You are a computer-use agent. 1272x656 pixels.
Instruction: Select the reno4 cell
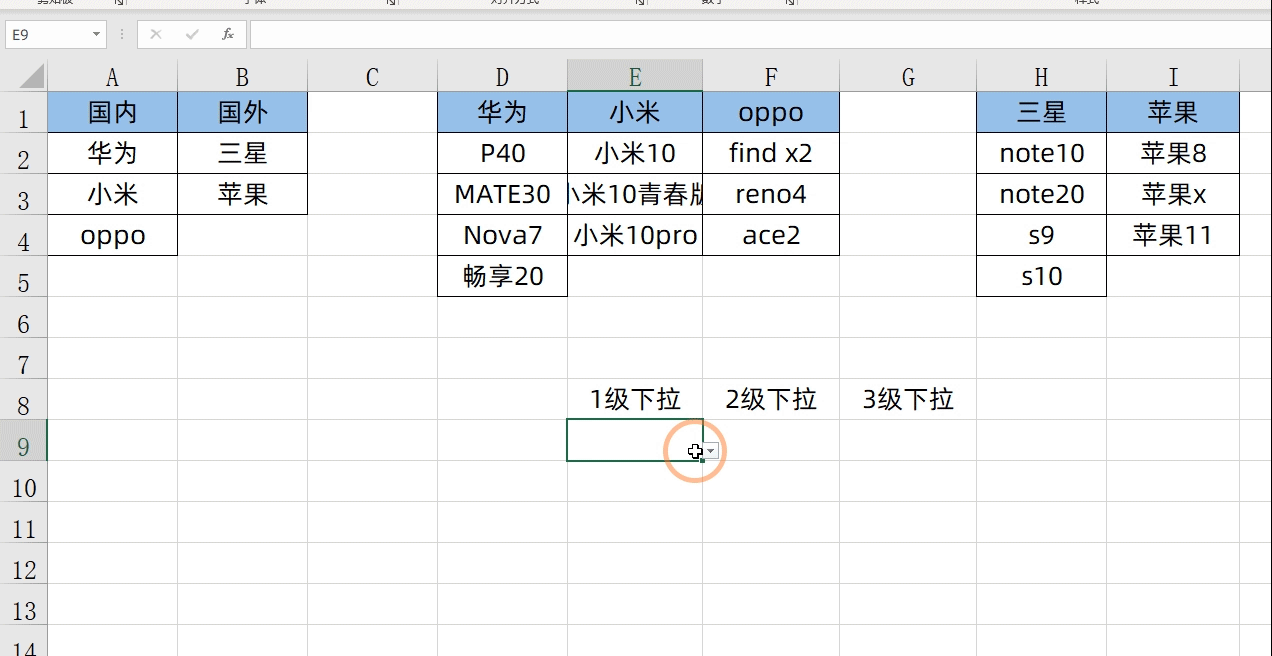coord(771,194)
